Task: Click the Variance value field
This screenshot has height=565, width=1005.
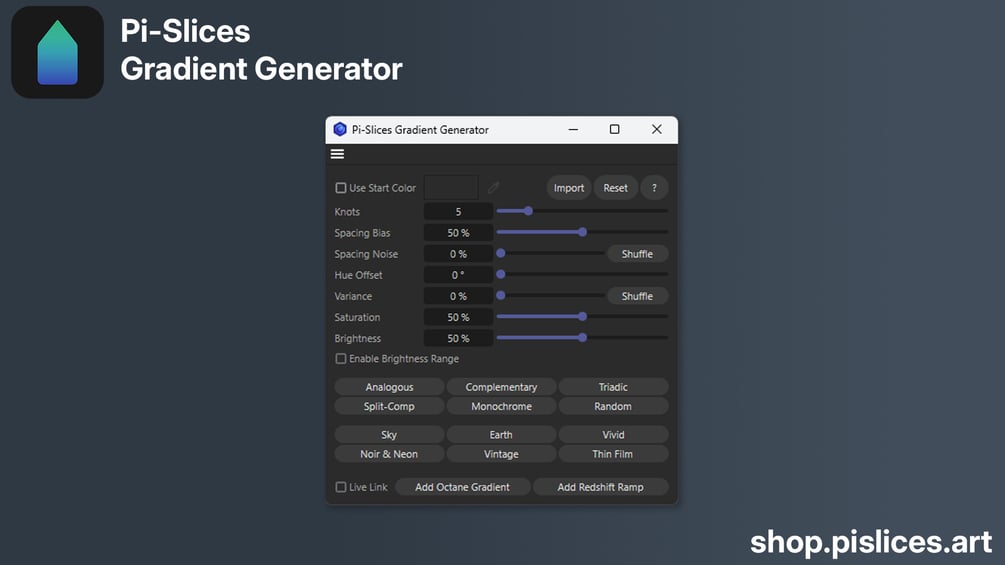Action: click(458, 296)
